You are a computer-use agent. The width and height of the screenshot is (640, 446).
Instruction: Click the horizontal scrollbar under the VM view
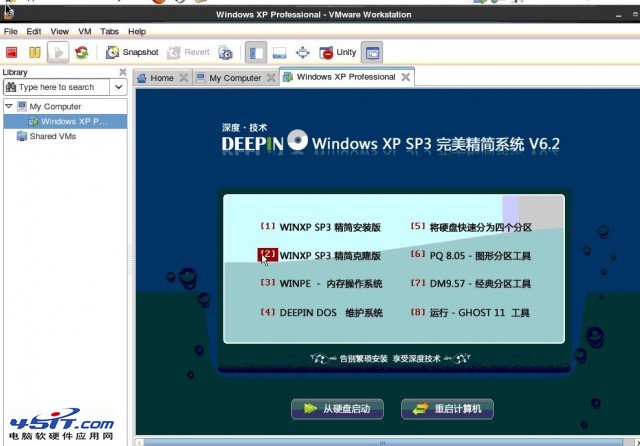point(383,442)
